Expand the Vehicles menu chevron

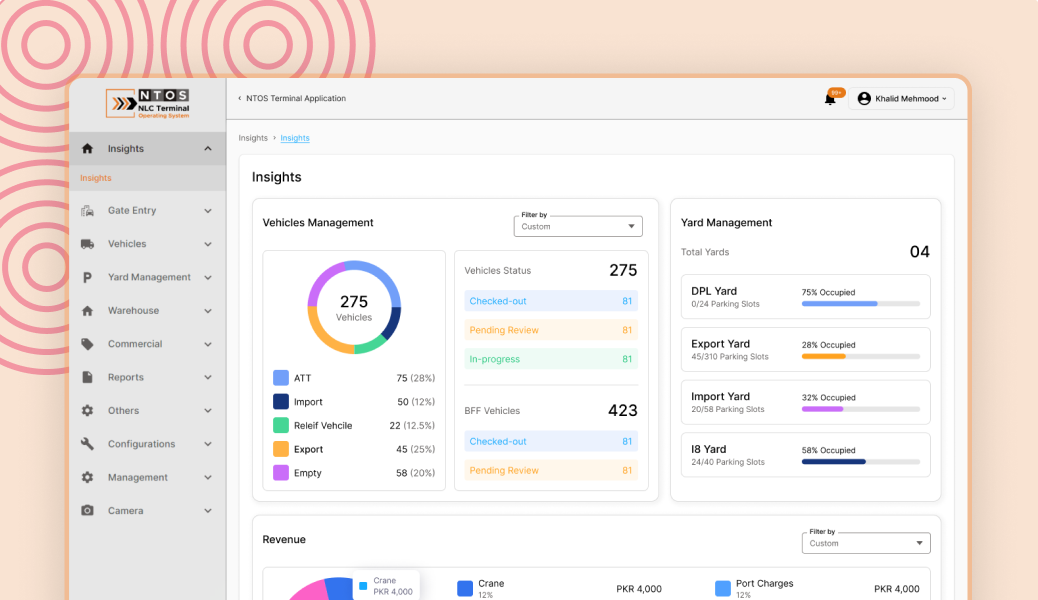(208, 244)
